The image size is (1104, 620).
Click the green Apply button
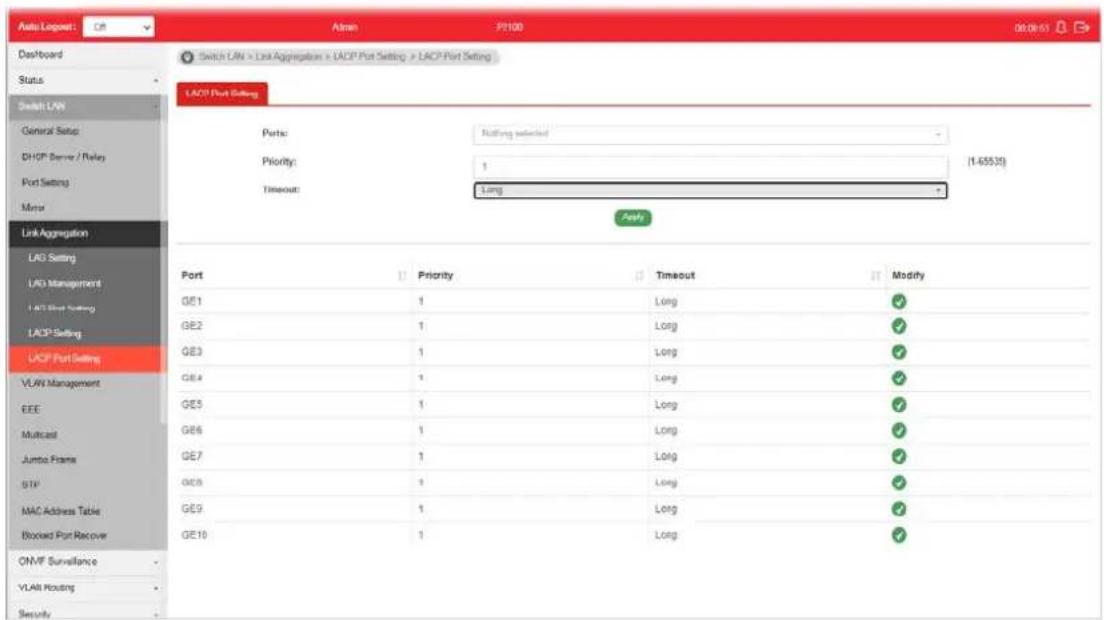pos(632,217)
